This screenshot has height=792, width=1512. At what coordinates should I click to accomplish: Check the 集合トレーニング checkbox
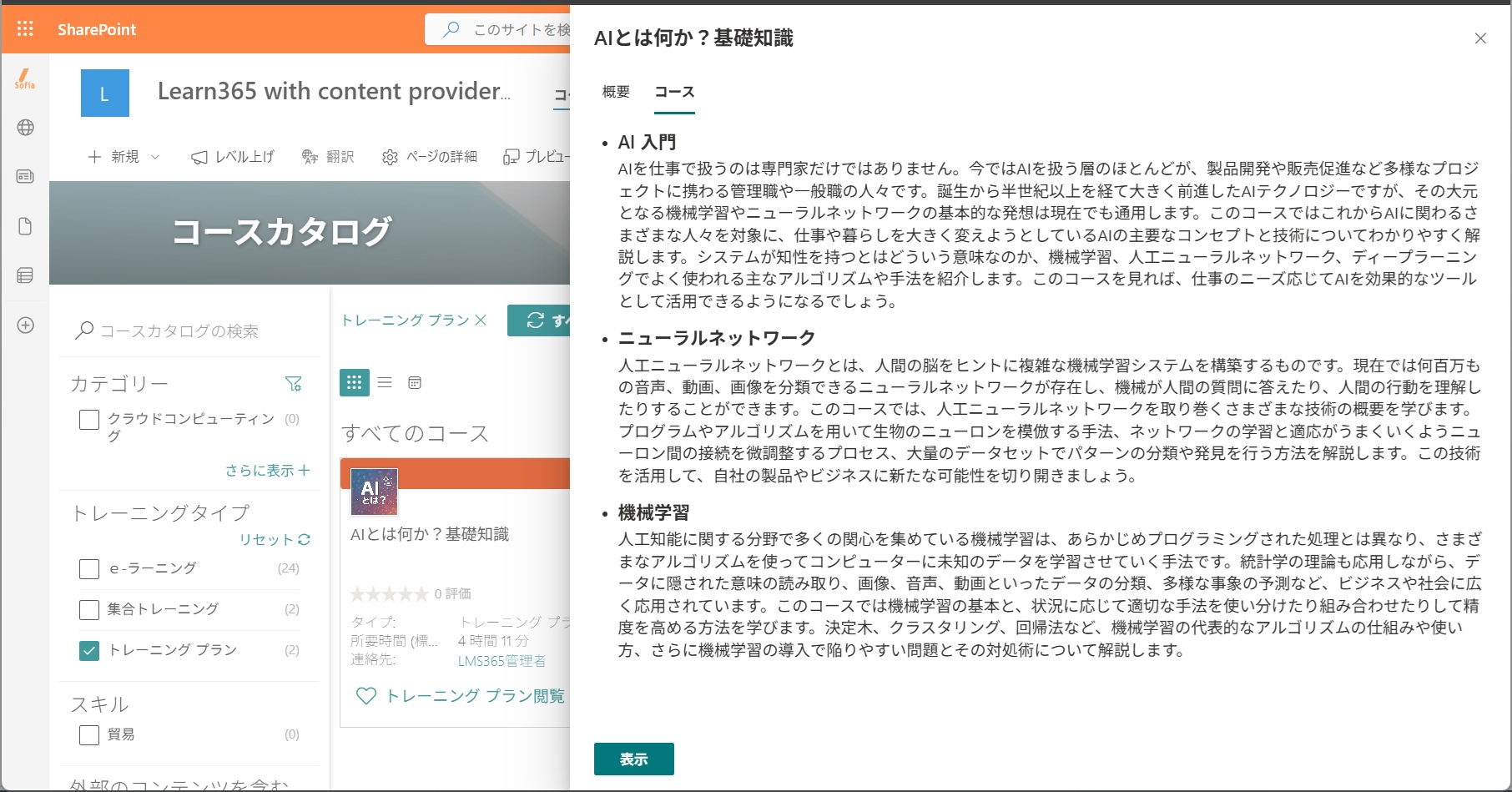tap(89, 610)
